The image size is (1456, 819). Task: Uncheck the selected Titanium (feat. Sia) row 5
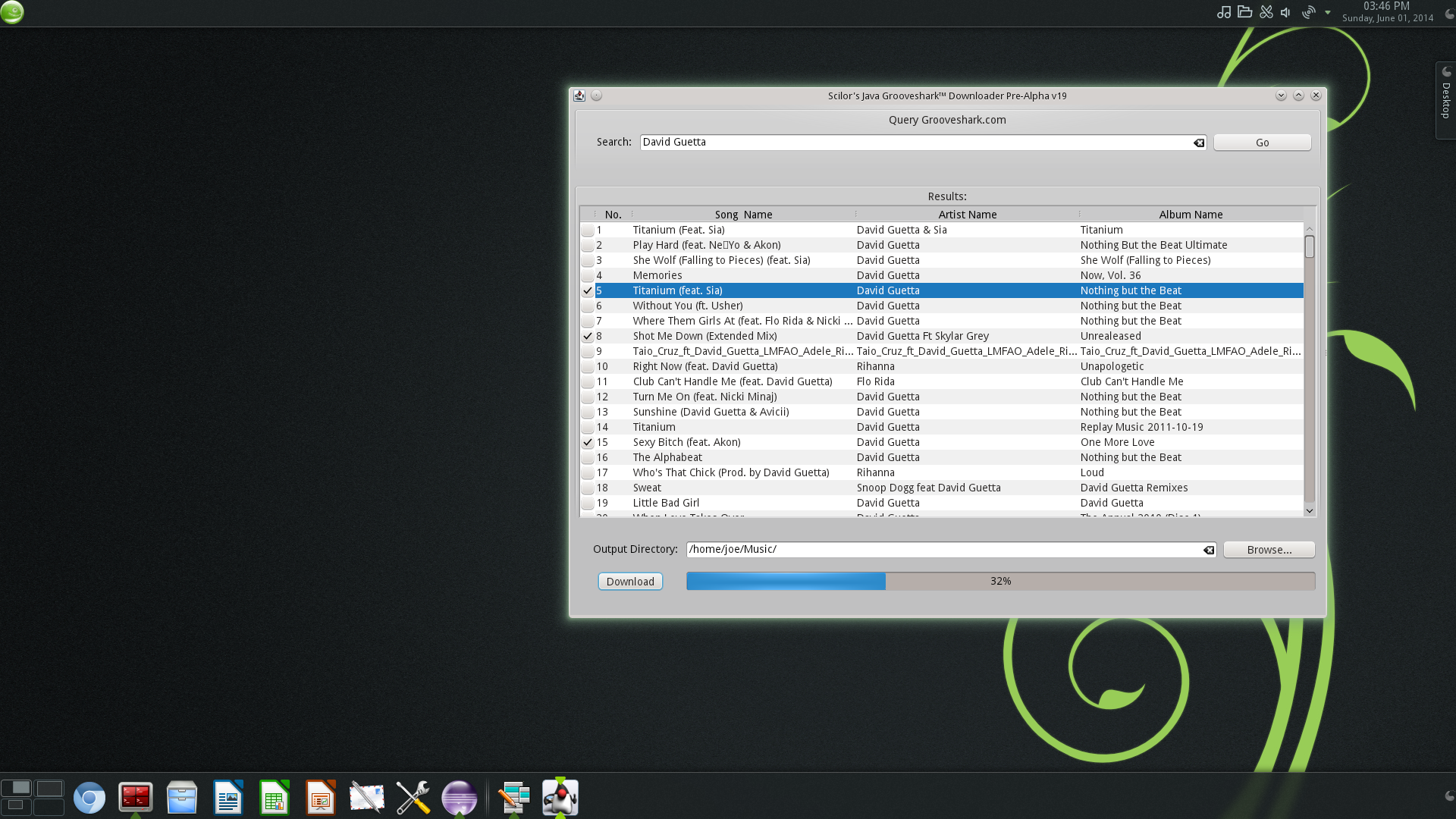point(588,290)
